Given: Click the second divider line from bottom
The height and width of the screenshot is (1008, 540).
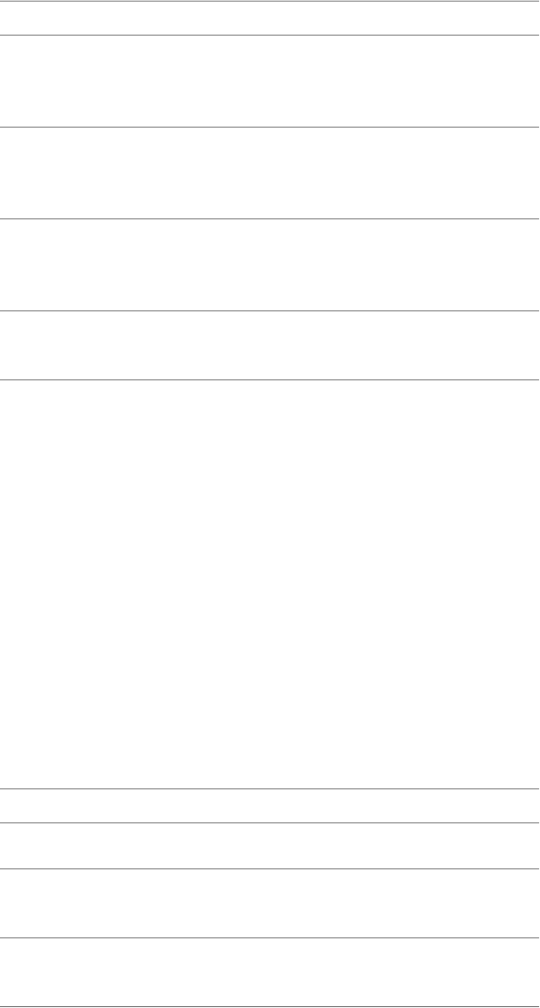Looking at the screenshot, I should (x=270, y=937).
